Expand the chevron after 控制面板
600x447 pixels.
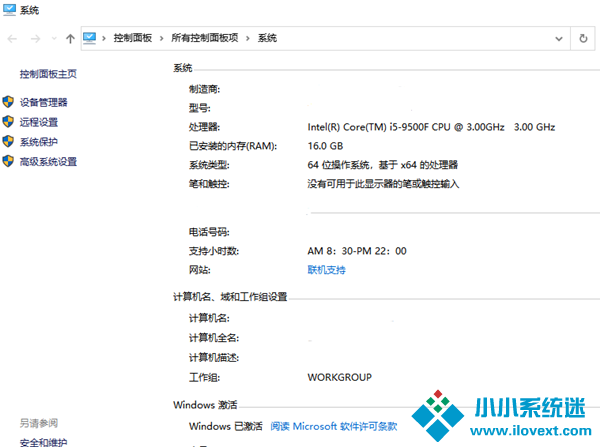(161, 38)
